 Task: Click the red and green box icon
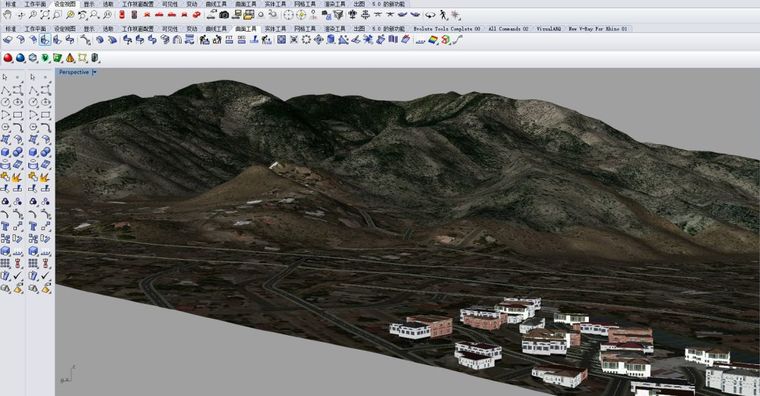click(445, 40)
